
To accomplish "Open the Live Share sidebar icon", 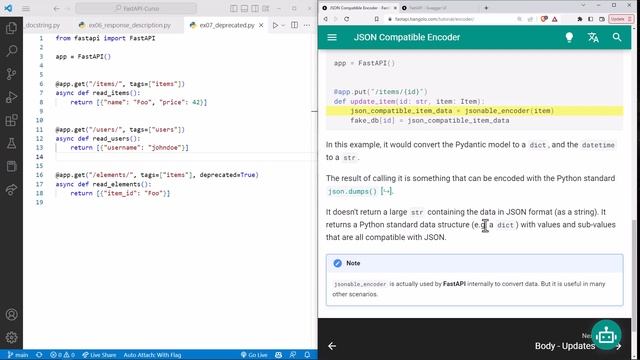I will (x=11, y=189).
